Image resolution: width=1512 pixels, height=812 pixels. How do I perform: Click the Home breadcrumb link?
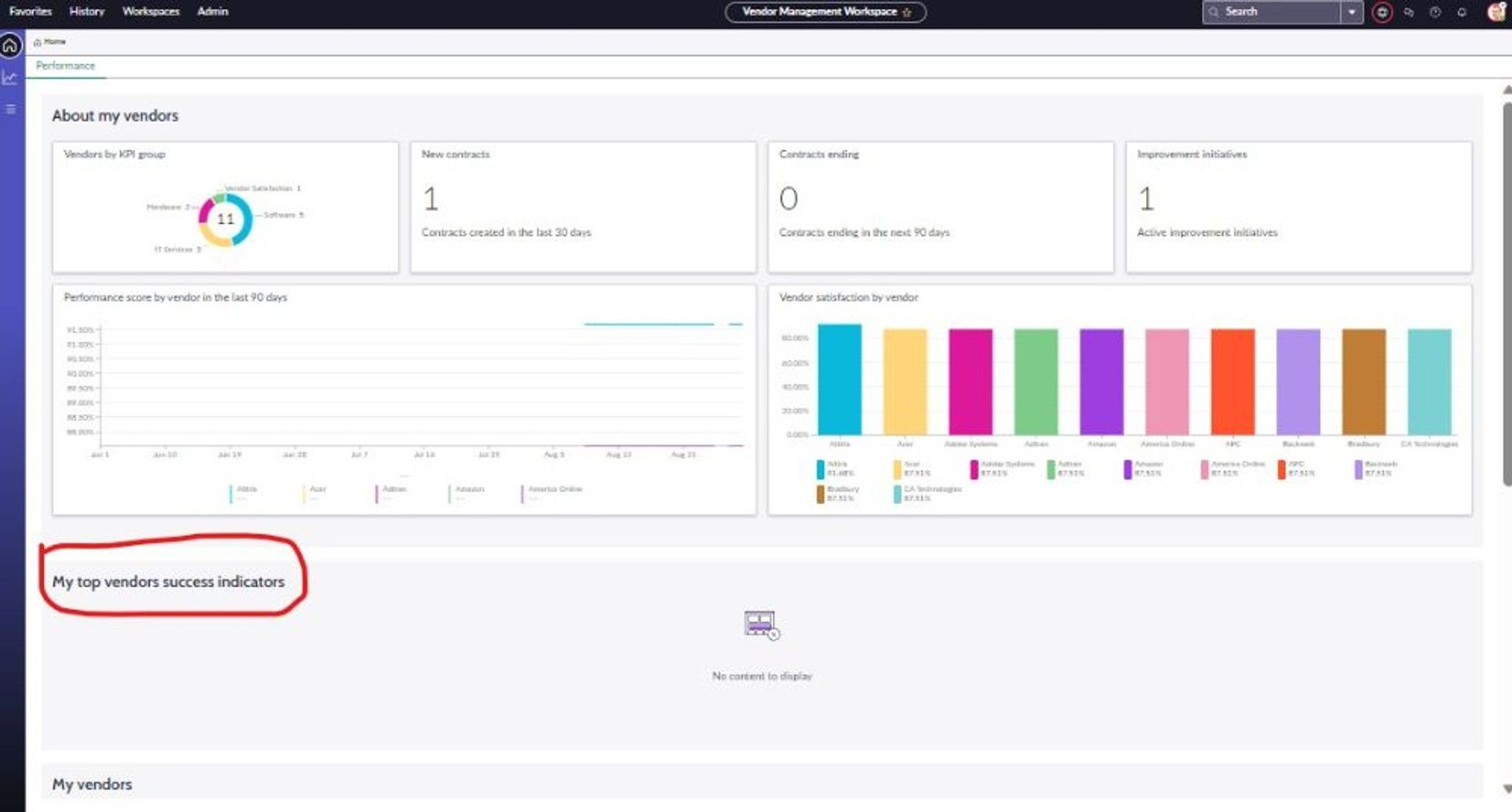55,41
